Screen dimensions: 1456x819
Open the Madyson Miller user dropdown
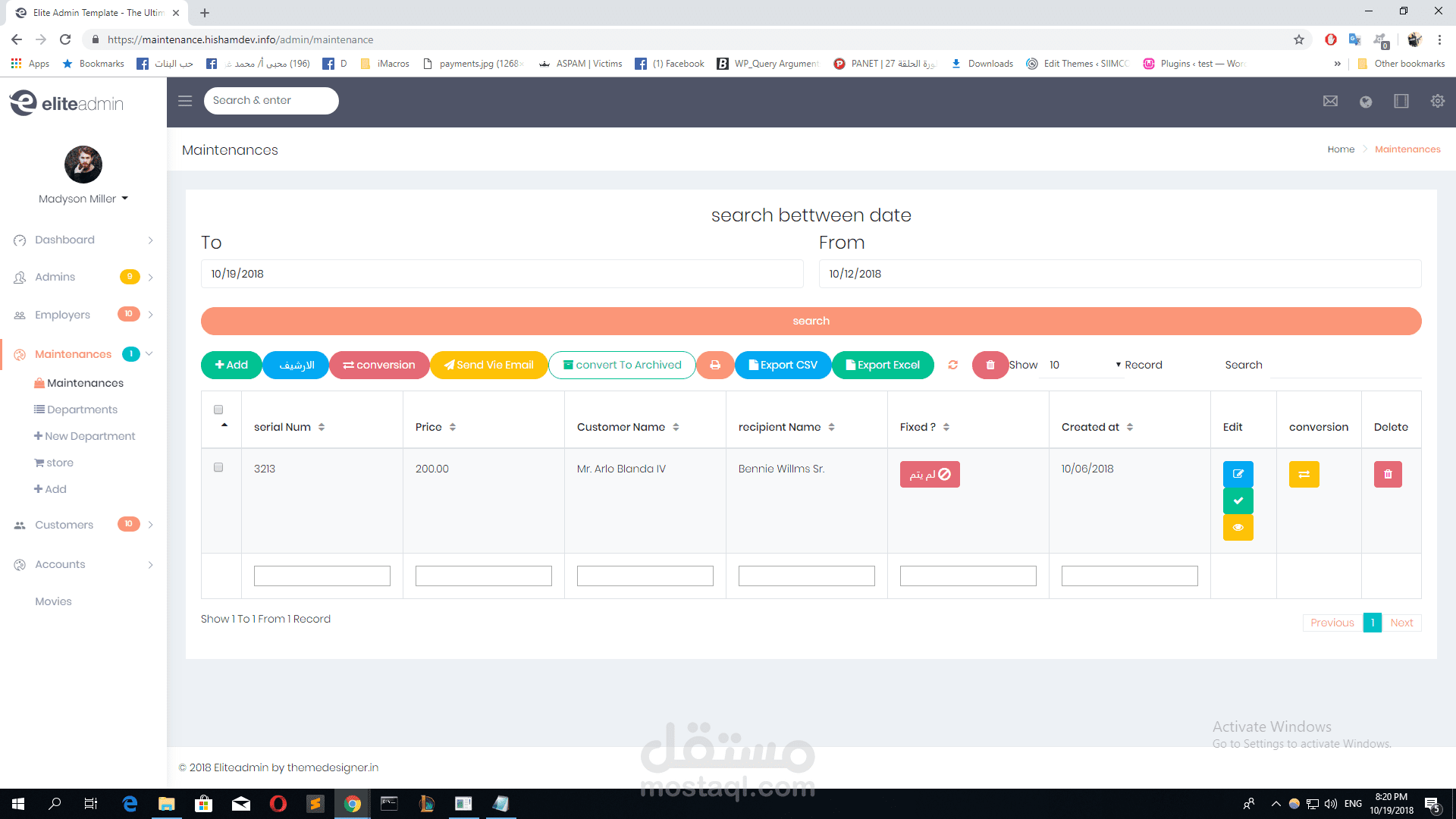(83, 199)
